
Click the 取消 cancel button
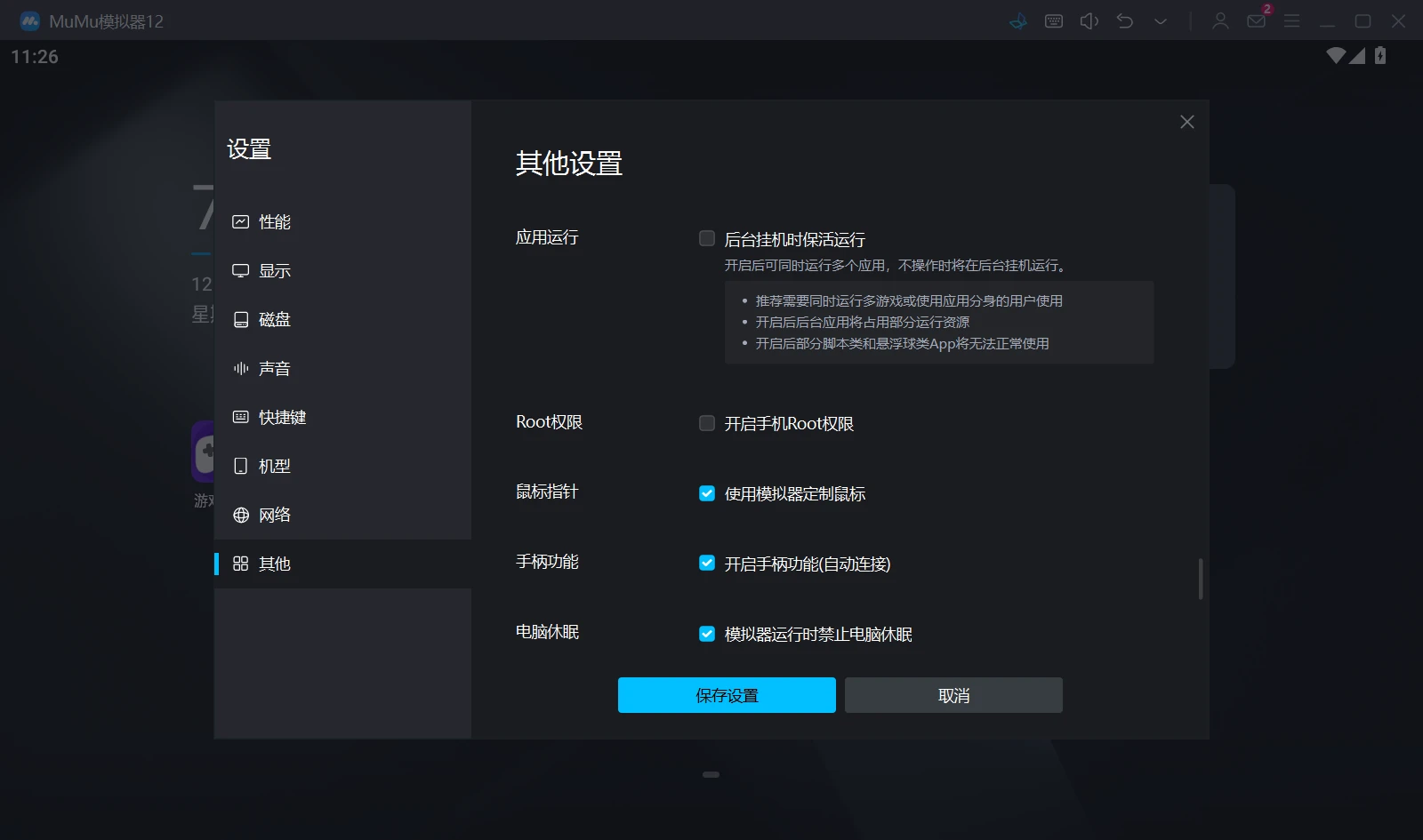tap(953, 695)
